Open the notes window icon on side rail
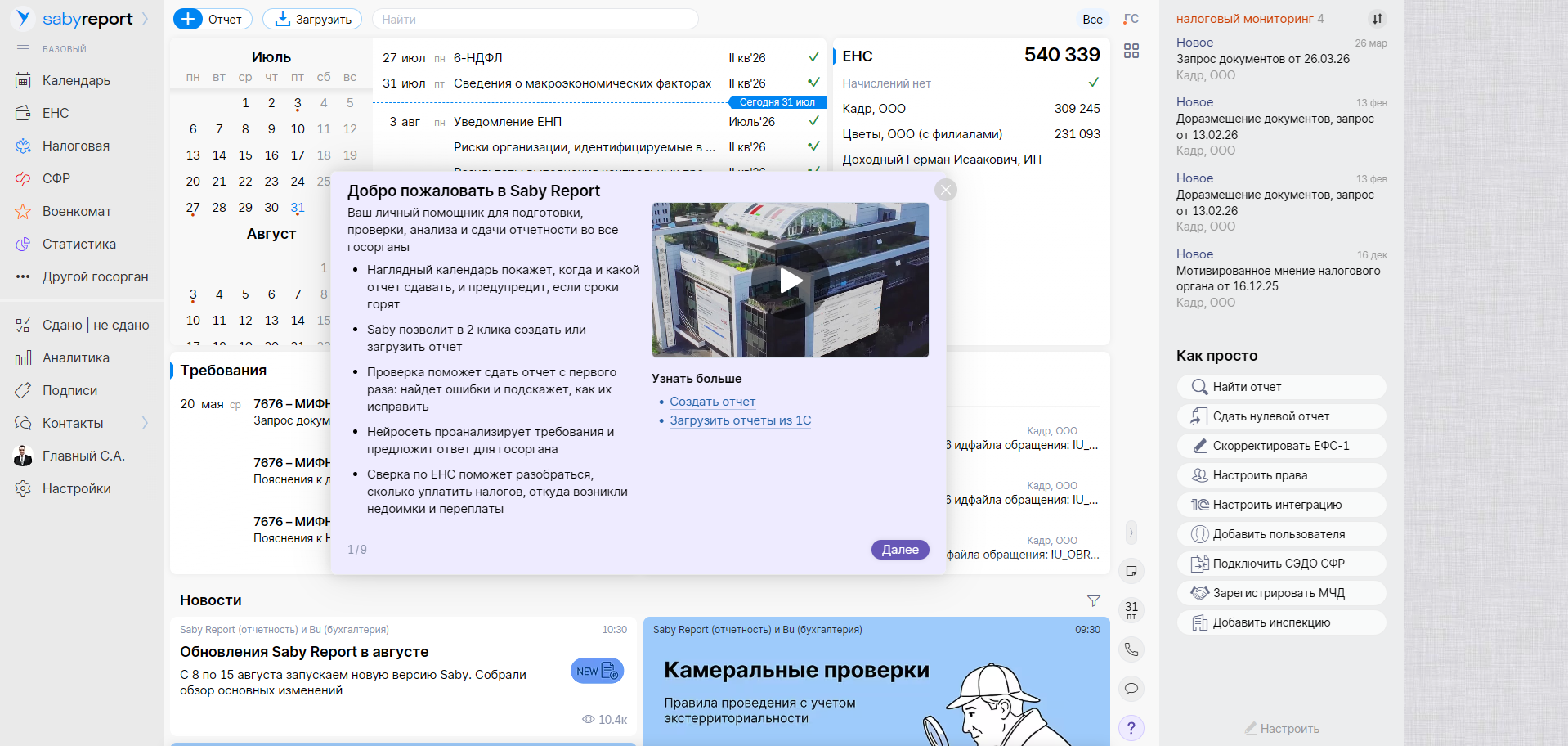1568x746 pixels. 1131,571
